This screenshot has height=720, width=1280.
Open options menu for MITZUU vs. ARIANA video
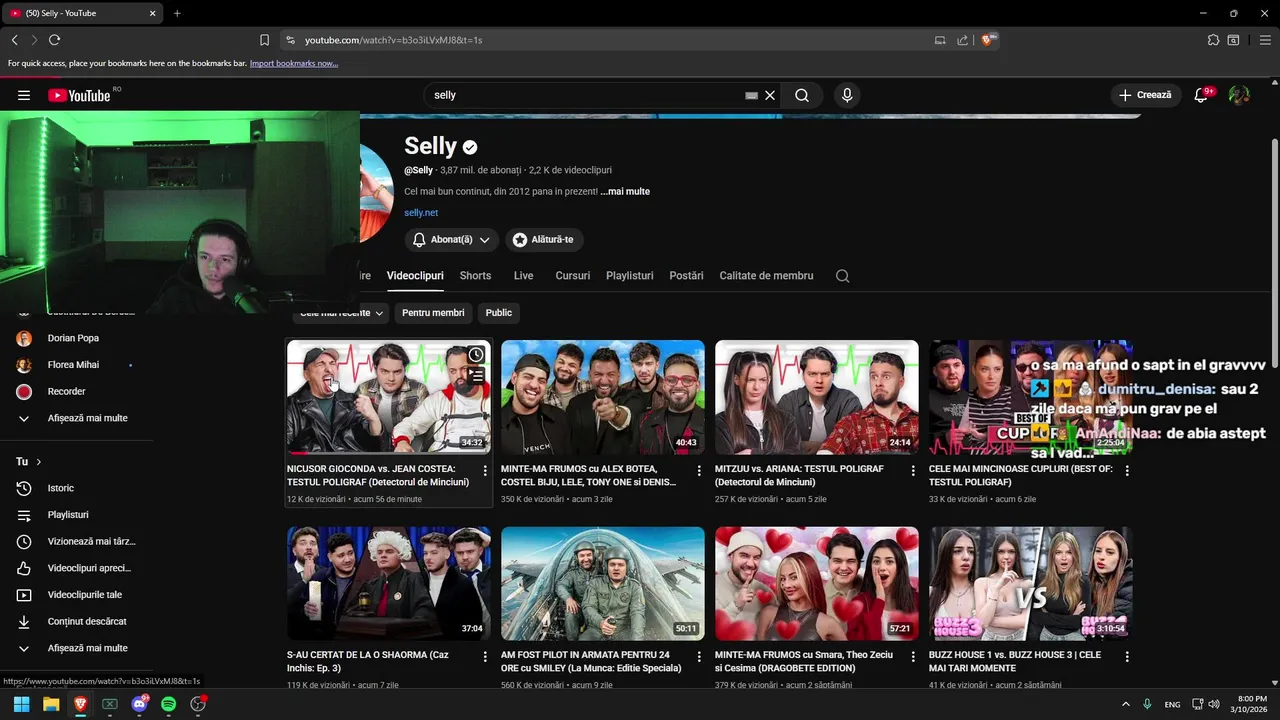click(x=913, y=470)
